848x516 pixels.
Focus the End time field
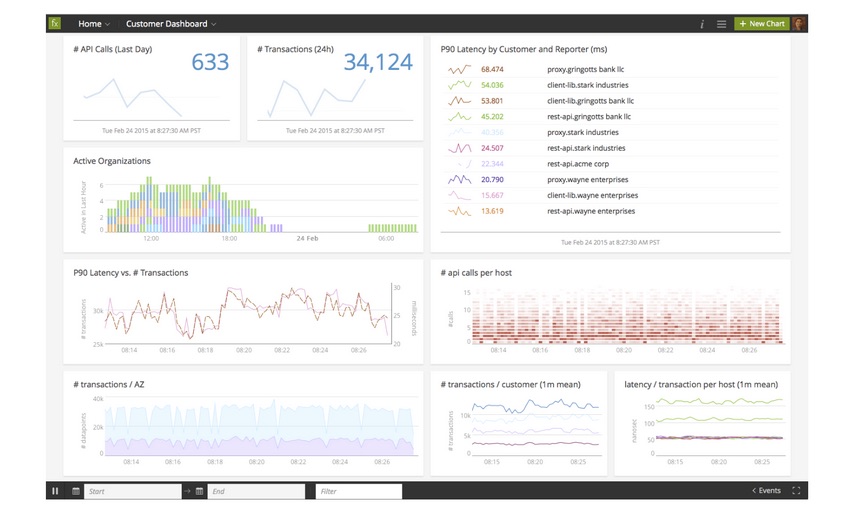256,491
